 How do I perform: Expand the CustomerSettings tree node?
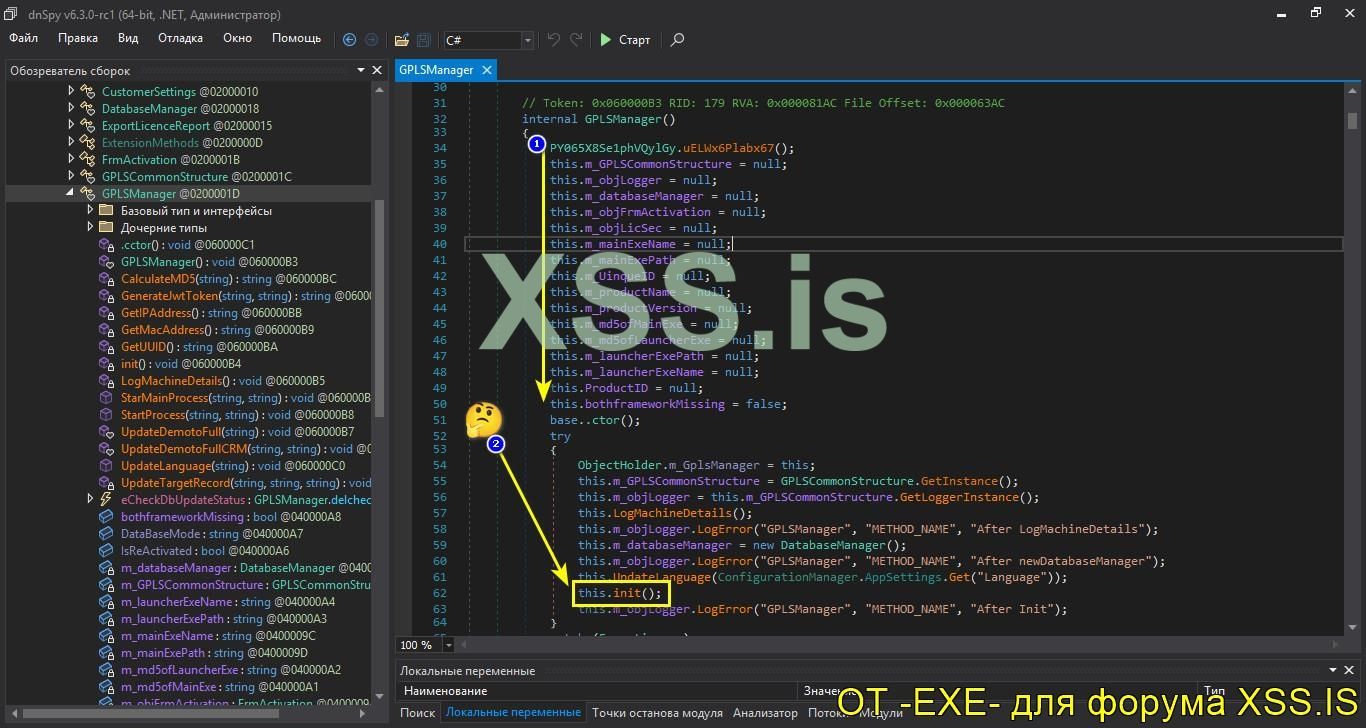coord(71,92)
